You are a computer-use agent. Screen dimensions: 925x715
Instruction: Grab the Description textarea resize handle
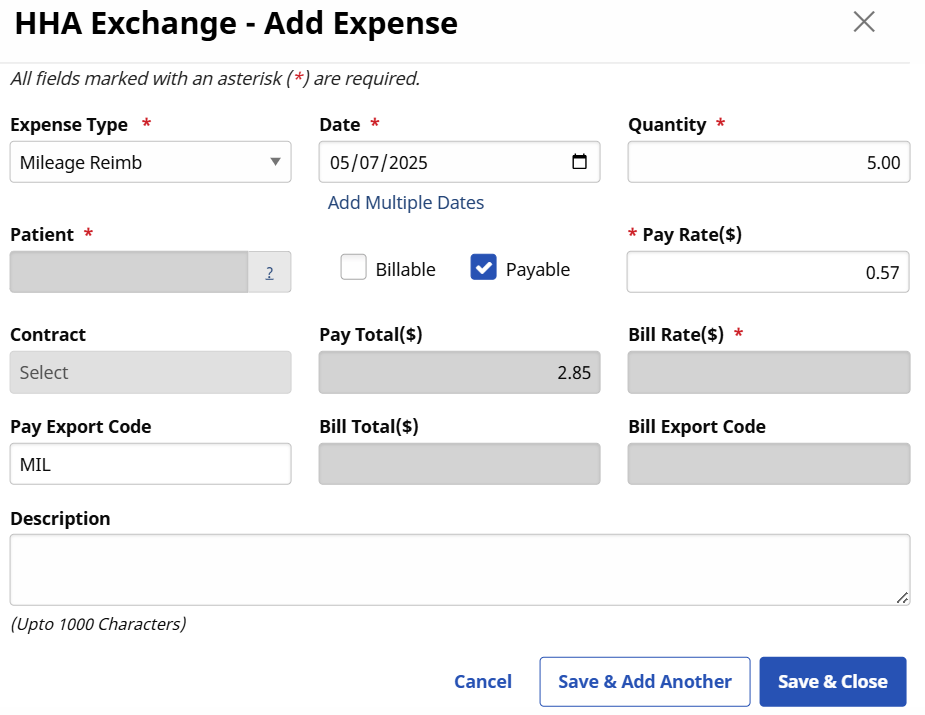[902, 597]
